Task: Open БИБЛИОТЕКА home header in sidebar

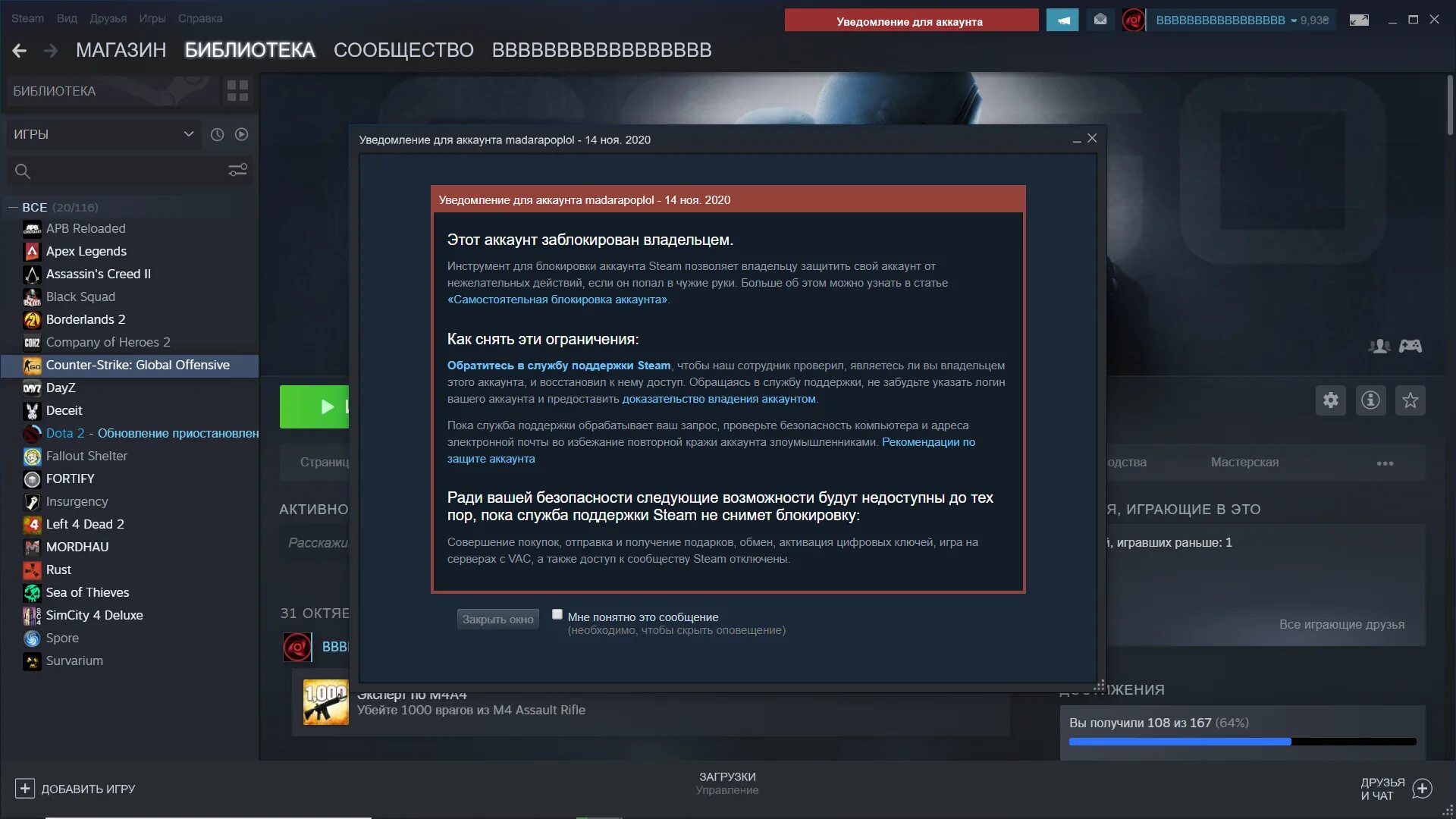Action: (x=112, y=91)
